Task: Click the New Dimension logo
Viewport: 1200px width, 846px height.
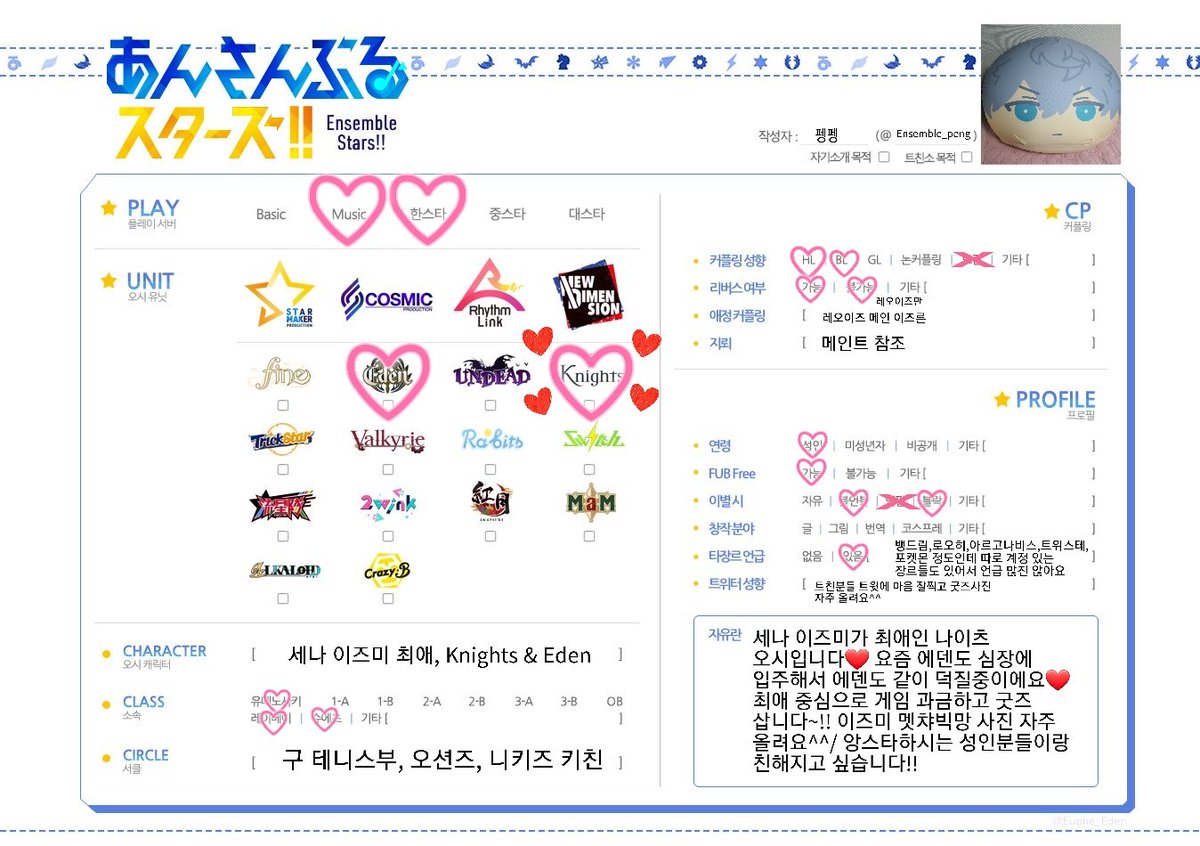Action: (x=590, y=294)
